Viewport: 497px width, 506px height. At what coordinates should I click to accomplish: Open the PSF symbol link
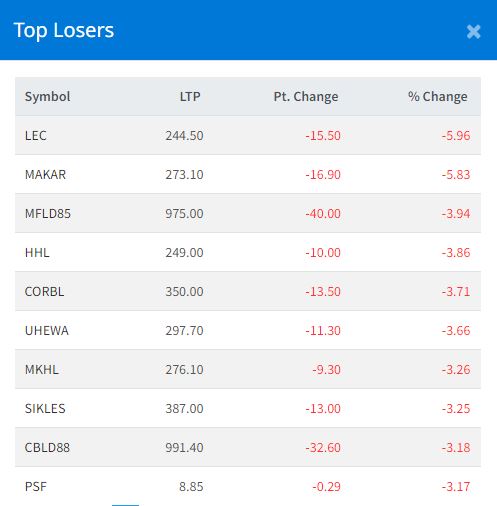(x=36, y=487)
